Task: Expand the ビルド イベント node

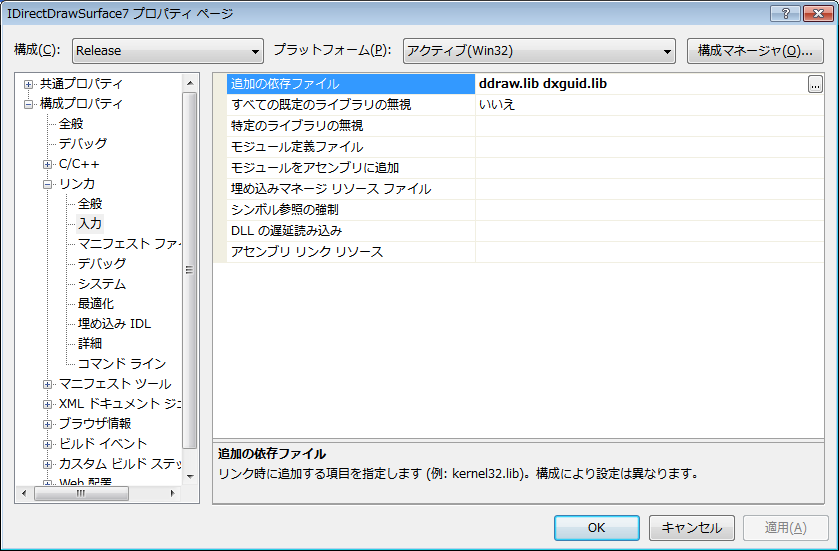Action: point(48,444)
